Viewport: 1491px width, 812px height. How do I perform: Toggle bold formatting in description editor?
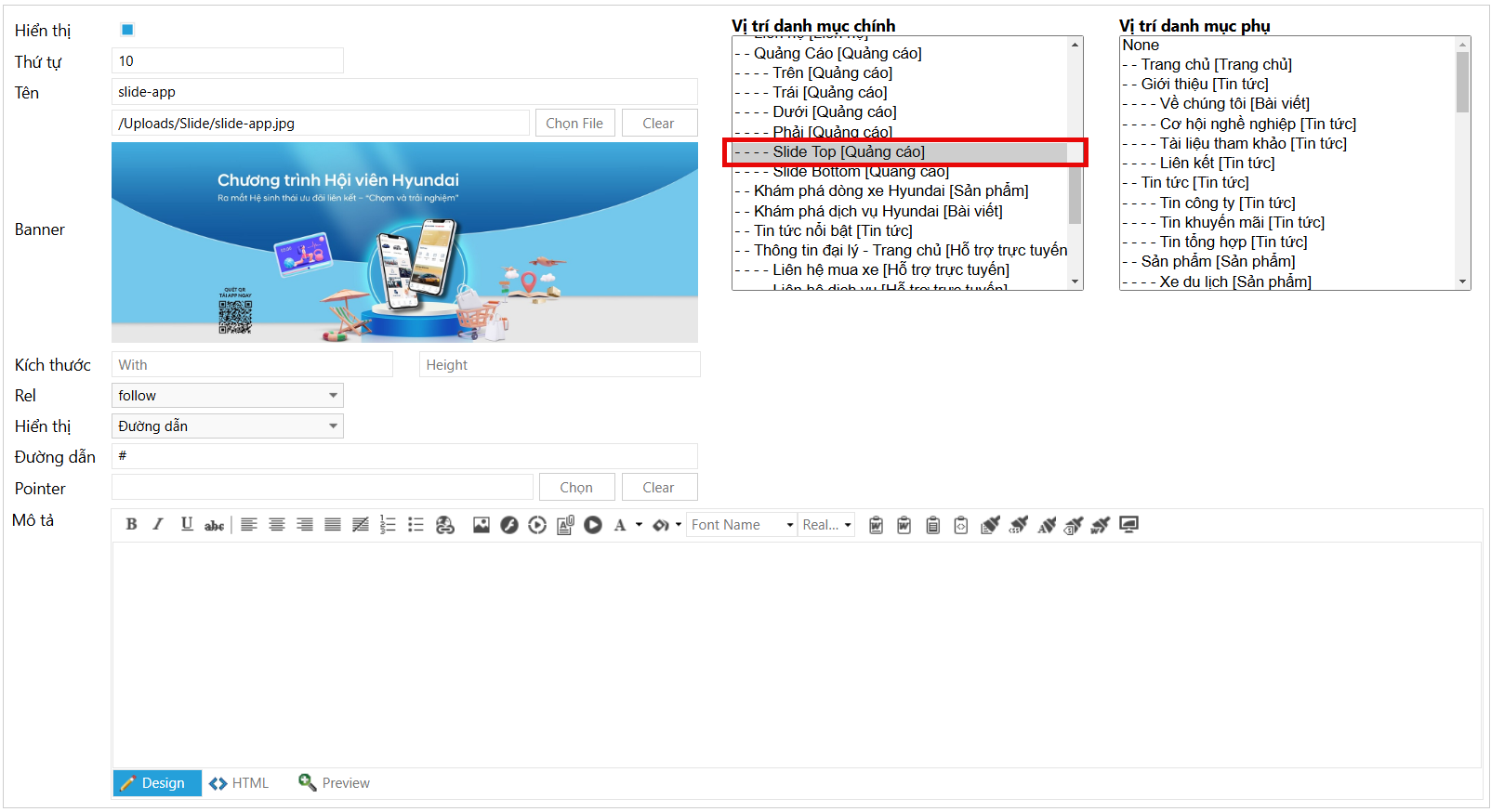coord(131,525)
